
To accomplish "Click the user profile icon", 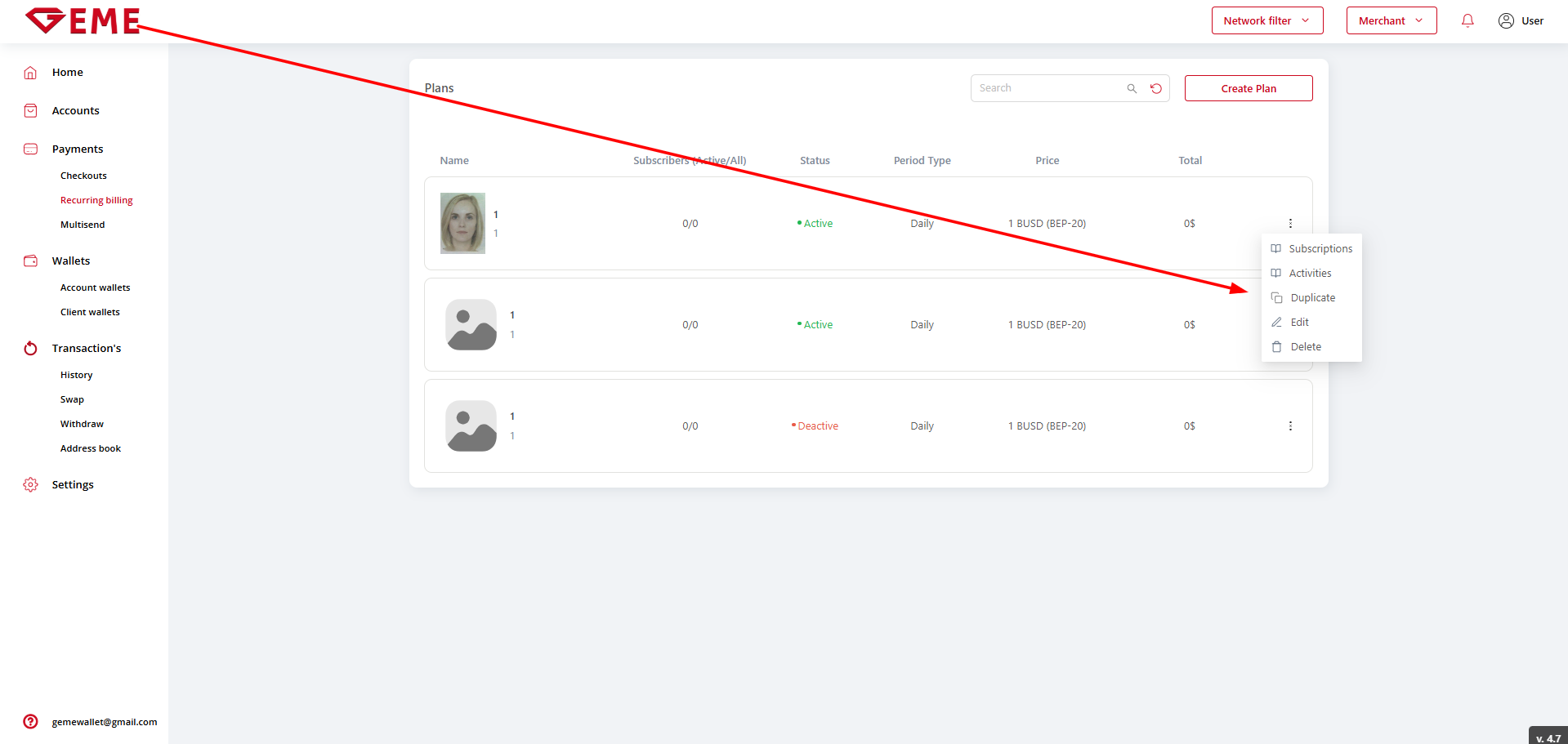I will tap(1506, 21).
